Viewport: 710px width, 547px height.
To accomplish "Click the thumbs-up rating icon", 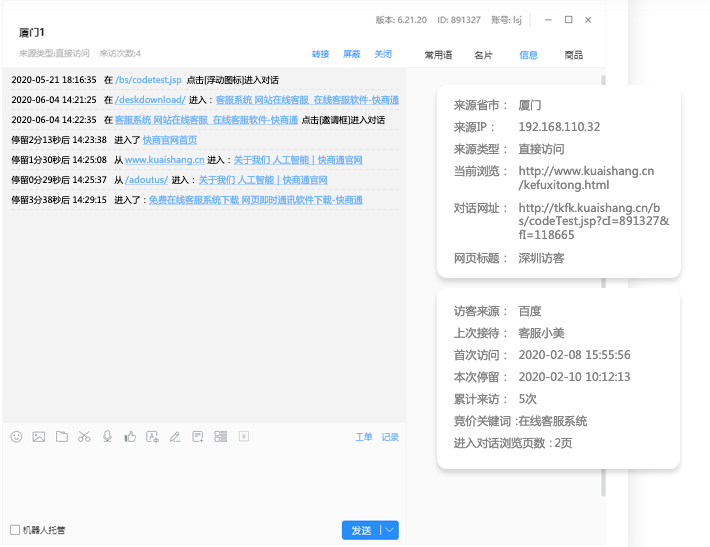I will (x=130, y=437).
